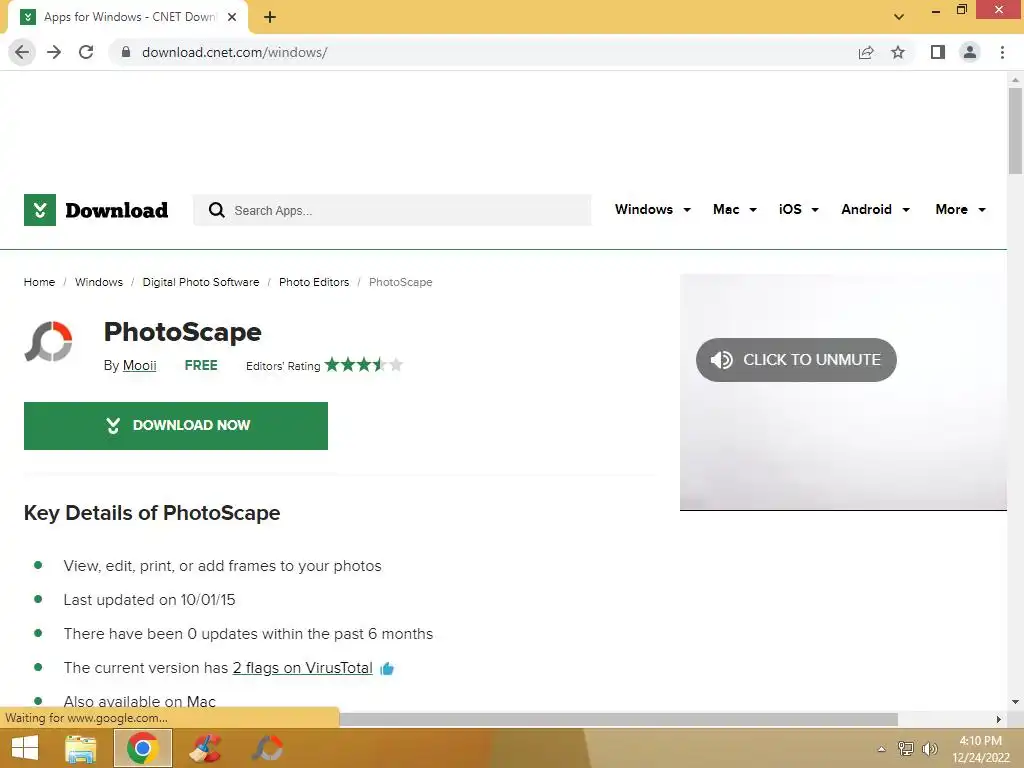Open Digital Photo Software breadcrumb

tap(200, 282)
